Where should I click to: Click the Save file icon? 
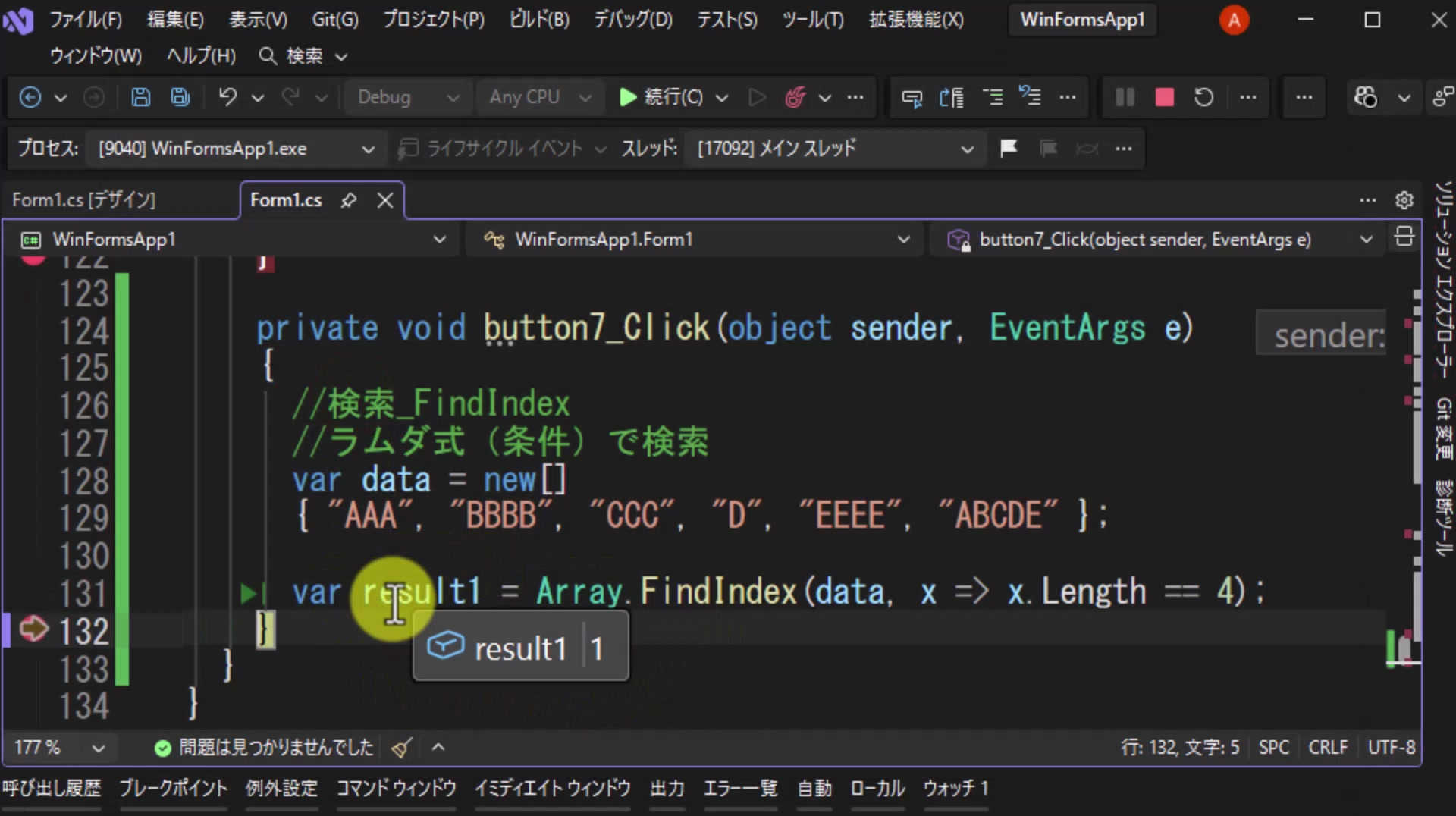coord(140,97)
